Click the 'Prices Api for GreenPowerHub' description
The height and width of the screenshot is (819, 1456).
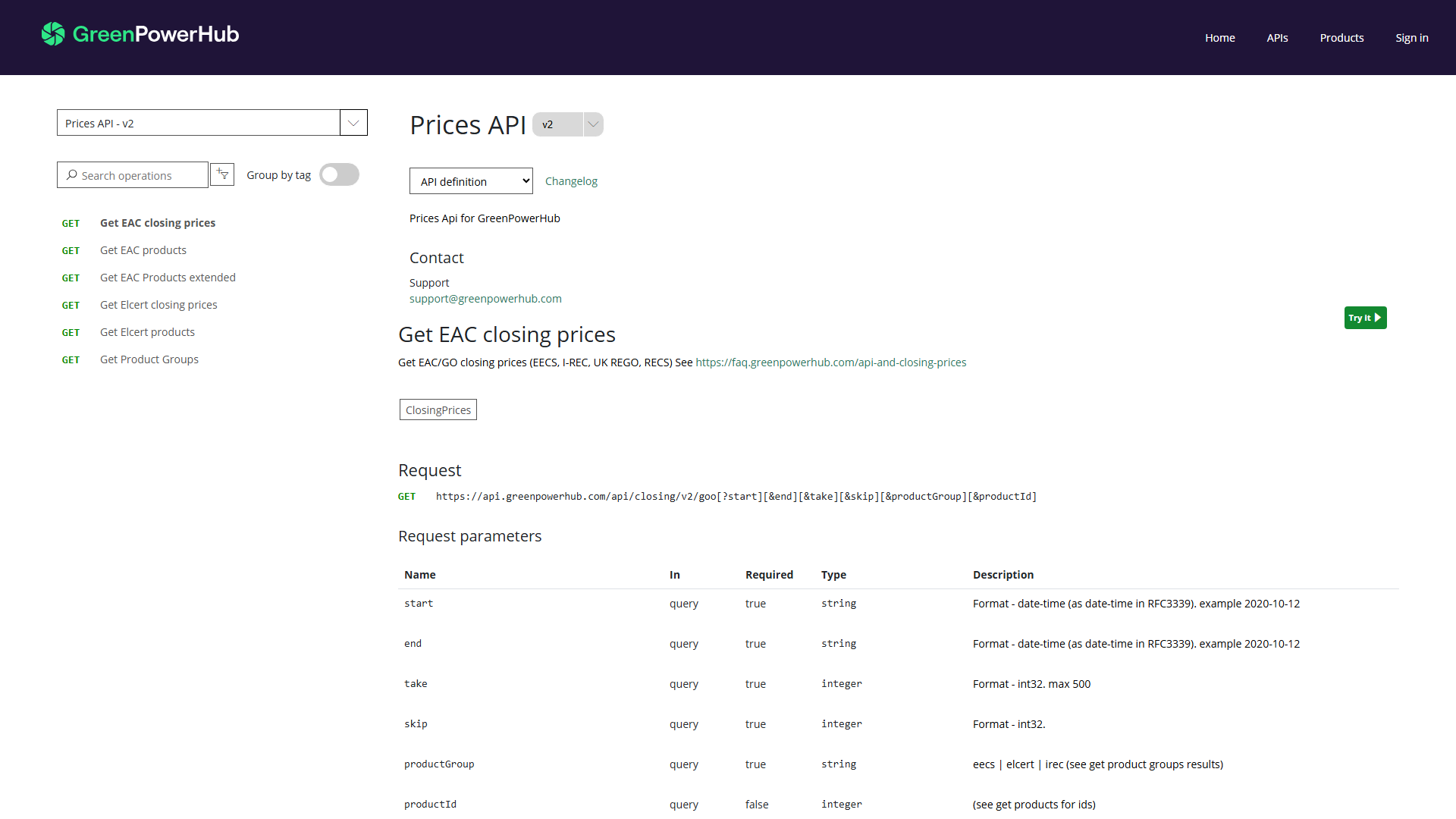point(485,218)
